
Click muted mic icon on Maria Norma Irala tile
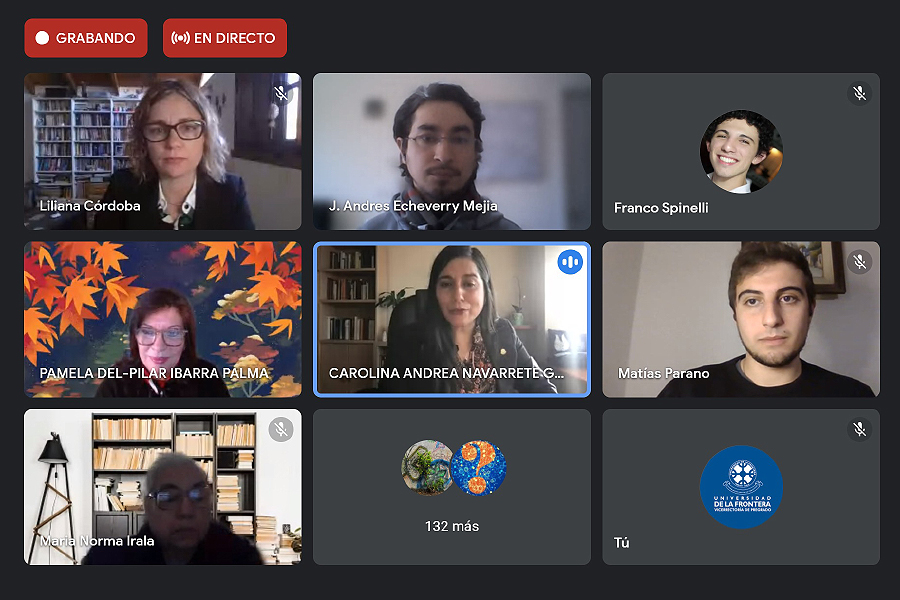pyautogui.click(x=281, y=429)
